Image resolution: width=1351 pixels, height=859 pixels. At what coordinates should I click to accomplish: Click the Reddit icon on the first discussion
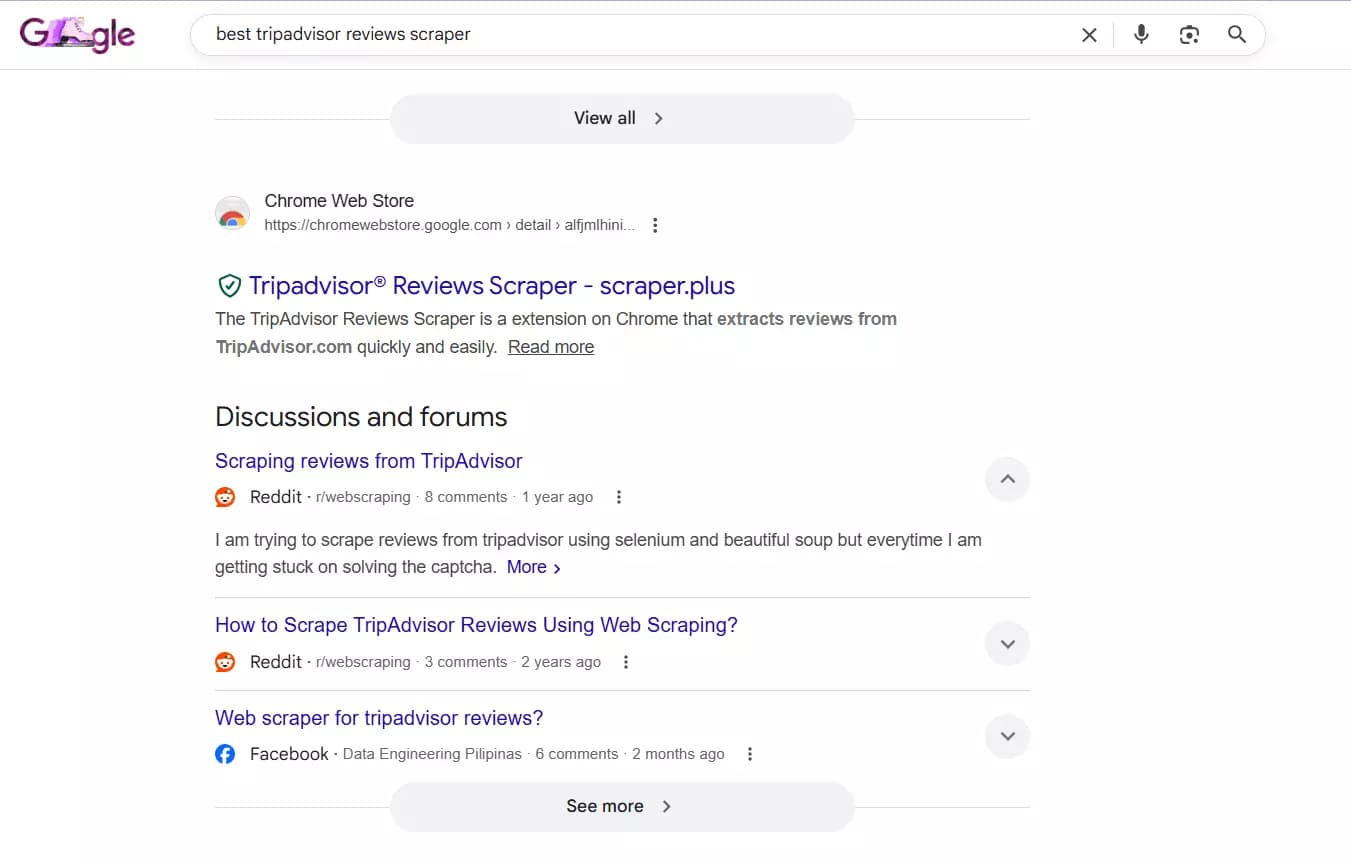225,496
